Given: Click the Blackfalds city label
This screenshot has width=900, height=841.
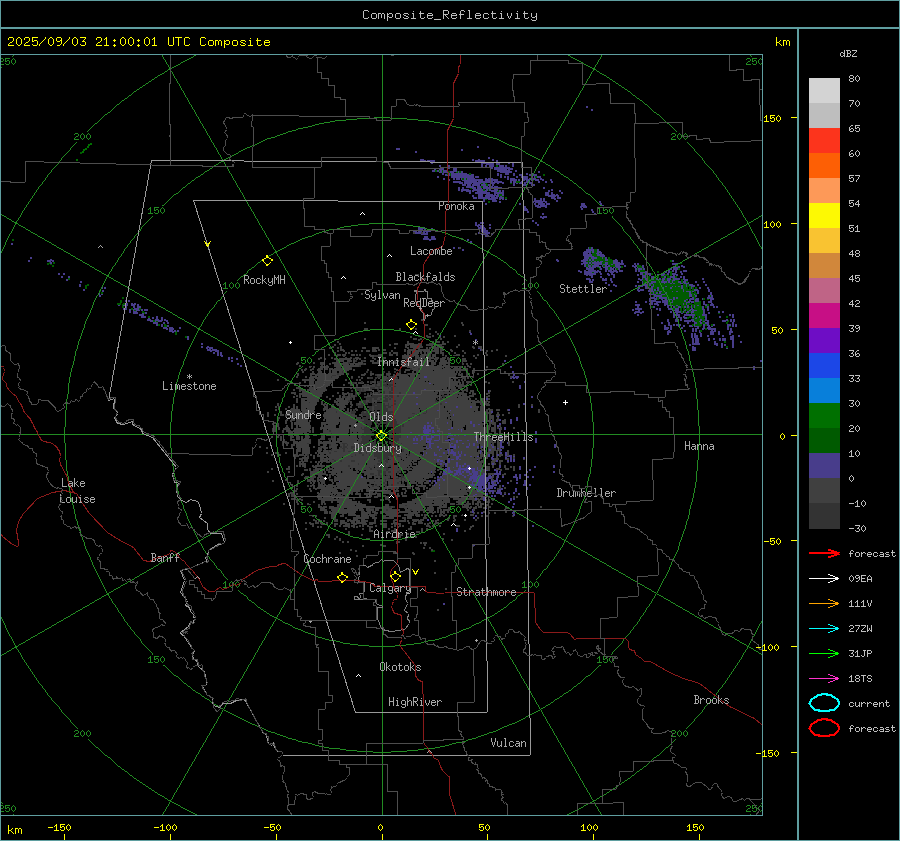Looking at the screenshot, I should pyautogui.click(x=425, y=277).
